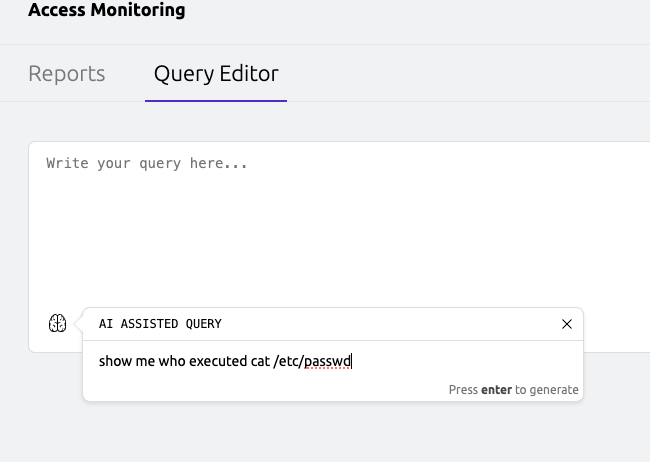
Task: Close the AI Assisted Query popup
Action: click(567, 324)
